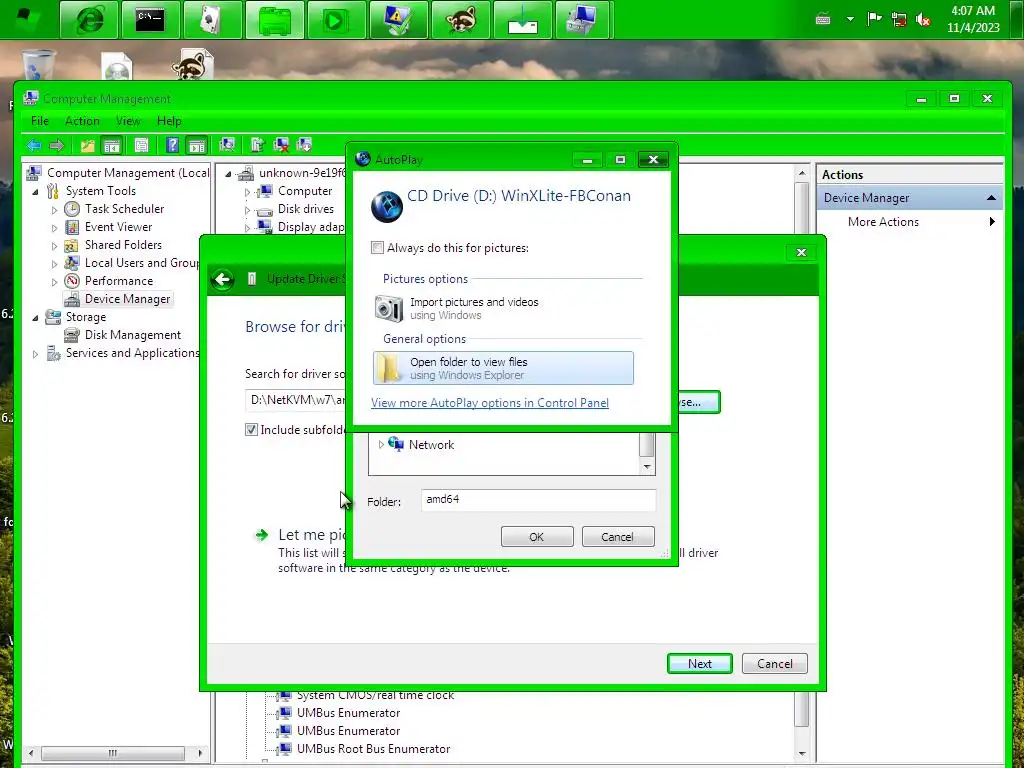
Task: Open the Action menu
Action: (82, 121)
